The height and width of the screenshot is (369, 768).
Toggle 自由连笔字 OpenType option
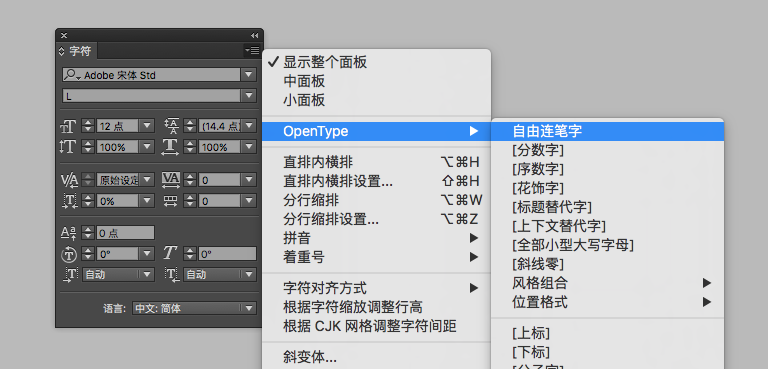607,131
